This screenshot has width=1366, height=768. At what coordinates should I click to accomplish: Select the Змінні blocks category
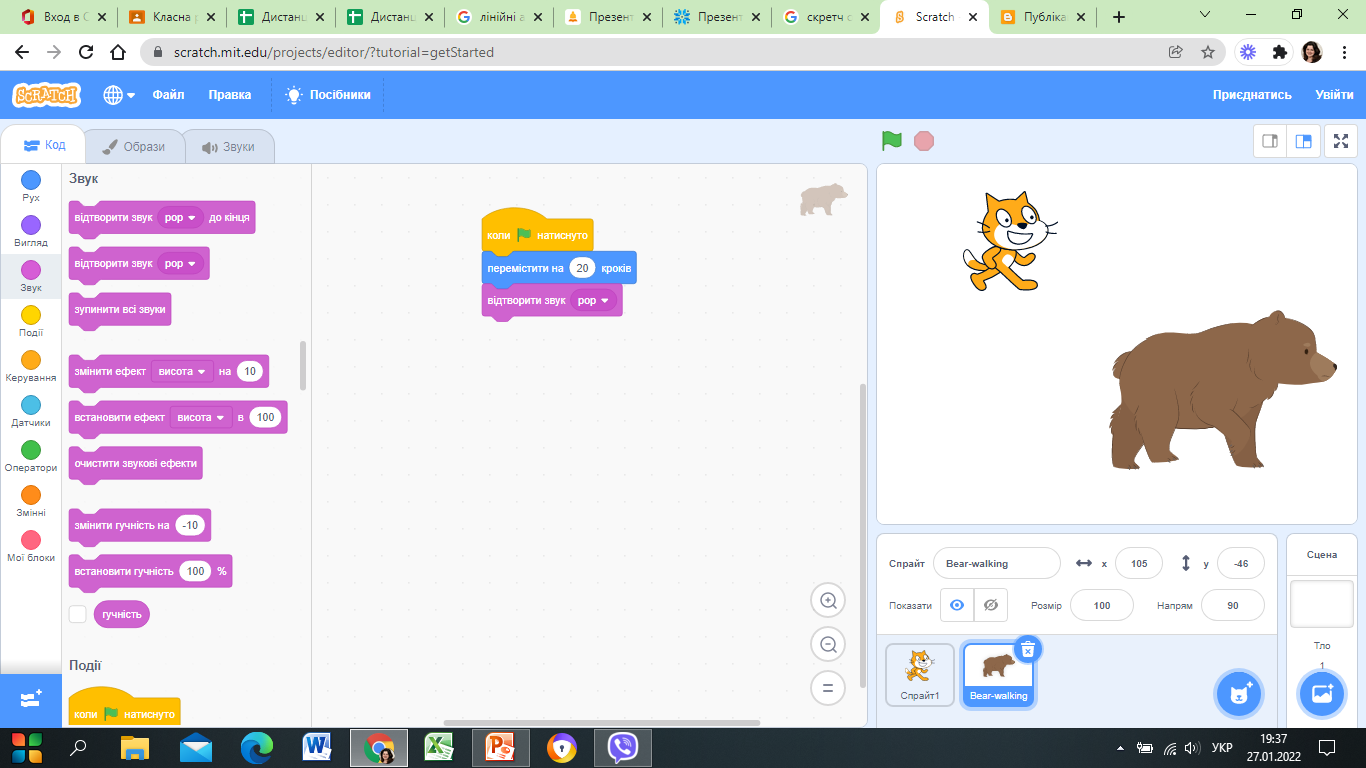31,501
